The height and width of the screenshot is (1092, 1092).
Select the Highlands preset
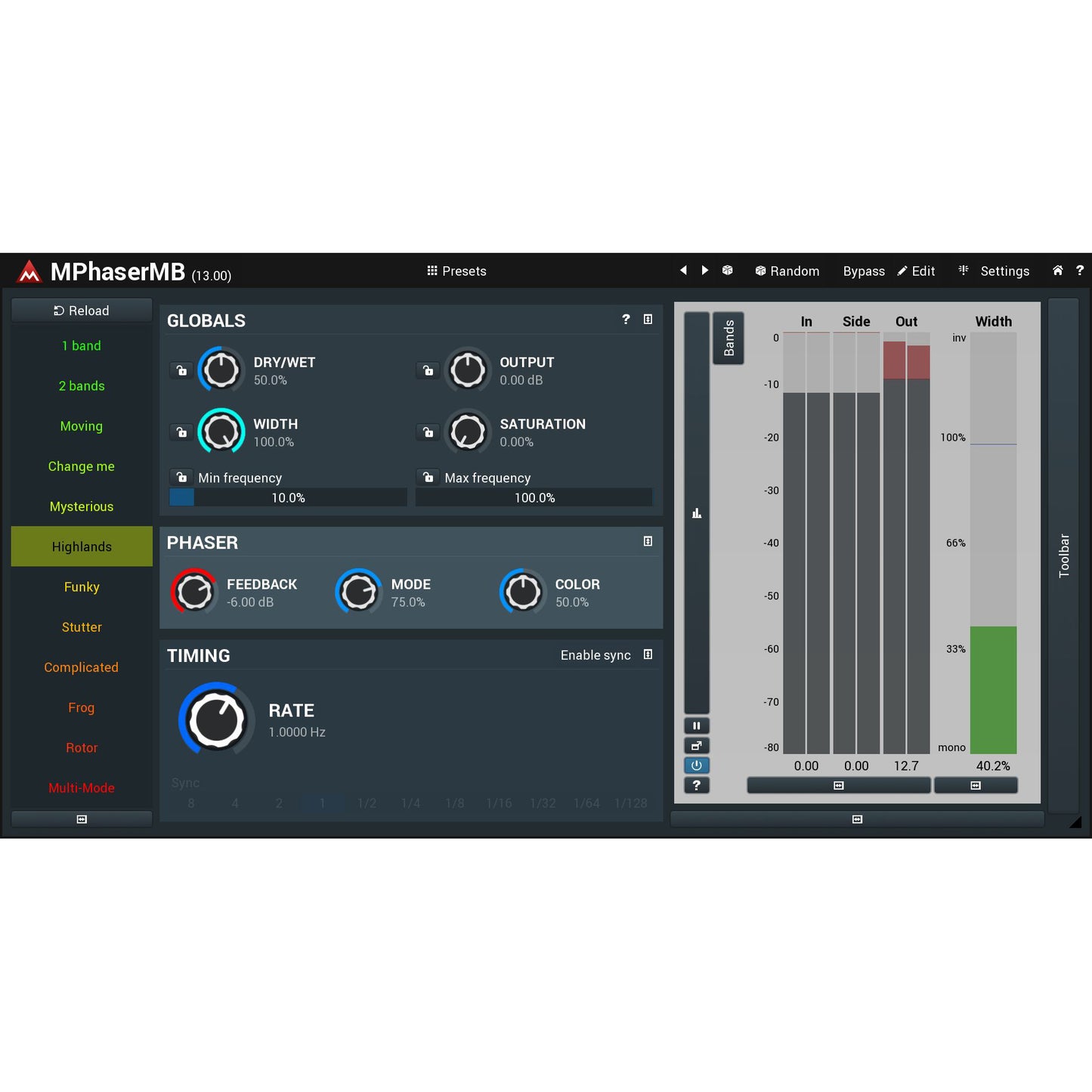coord(82,546)
